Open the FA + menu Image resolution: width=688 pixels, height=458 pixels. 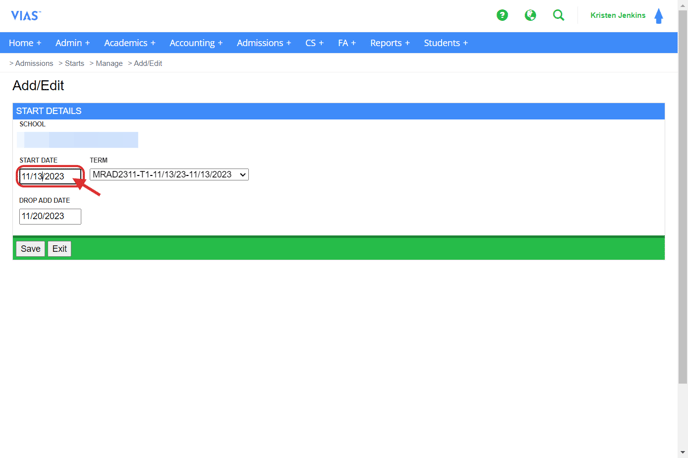point(347,43)
